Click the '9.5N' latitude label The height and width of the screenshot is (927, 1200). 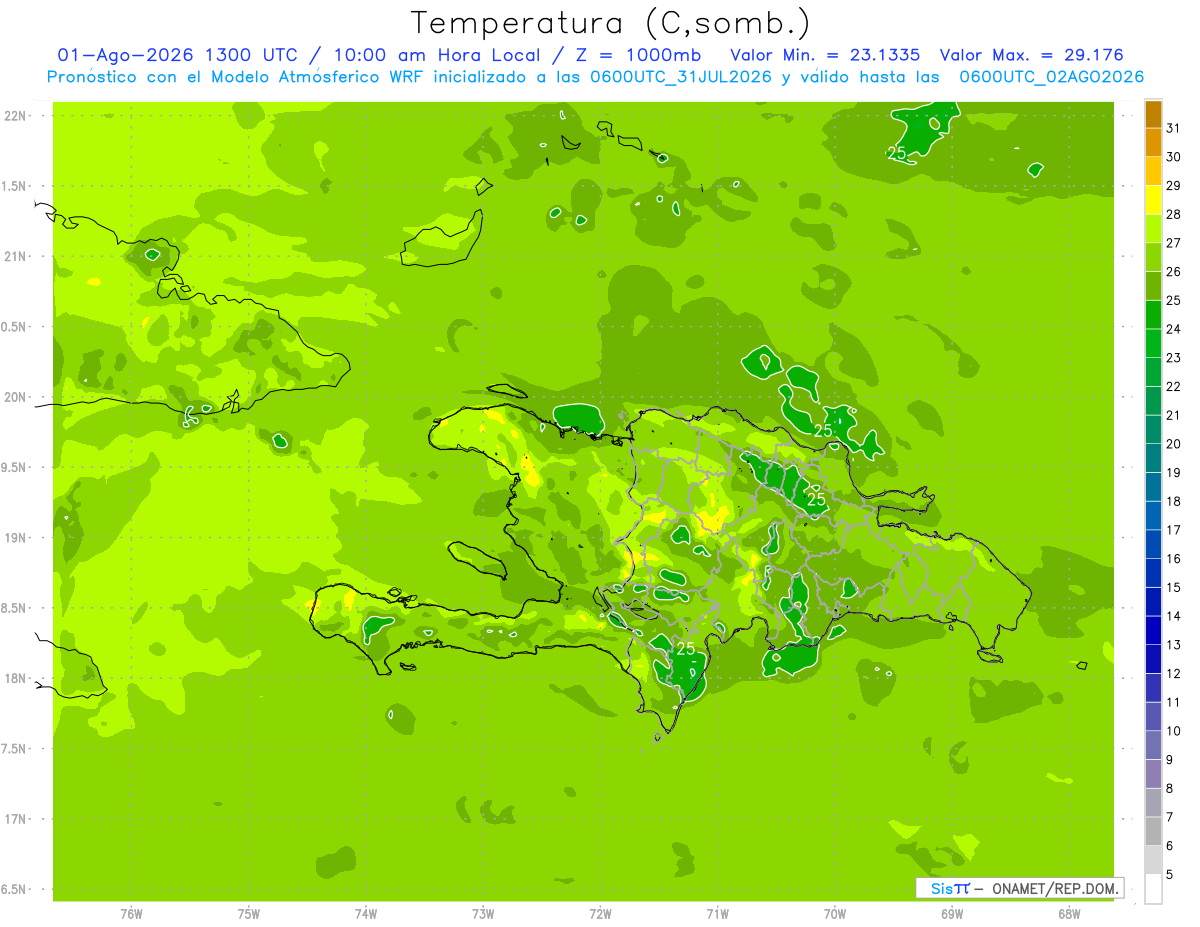[15, 467]
